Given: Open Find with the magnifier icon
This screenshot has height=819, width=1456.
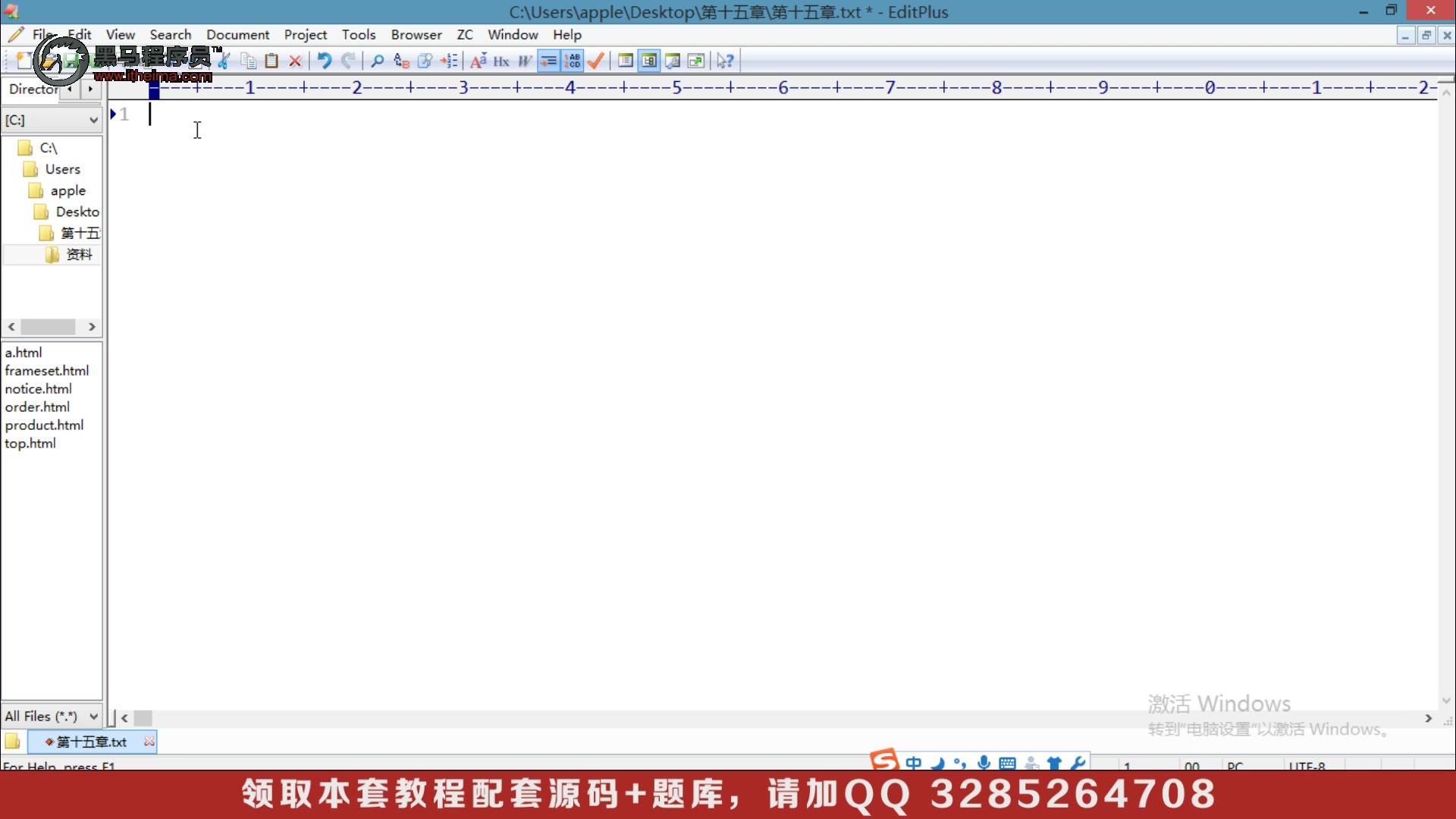Looking at the screenshot, I should tap(377, 61).
